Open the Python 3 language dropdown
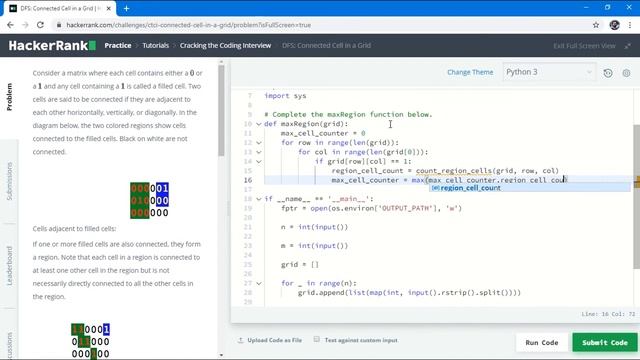The width and height of the screenshot is (640, 360). click(549, 72)
